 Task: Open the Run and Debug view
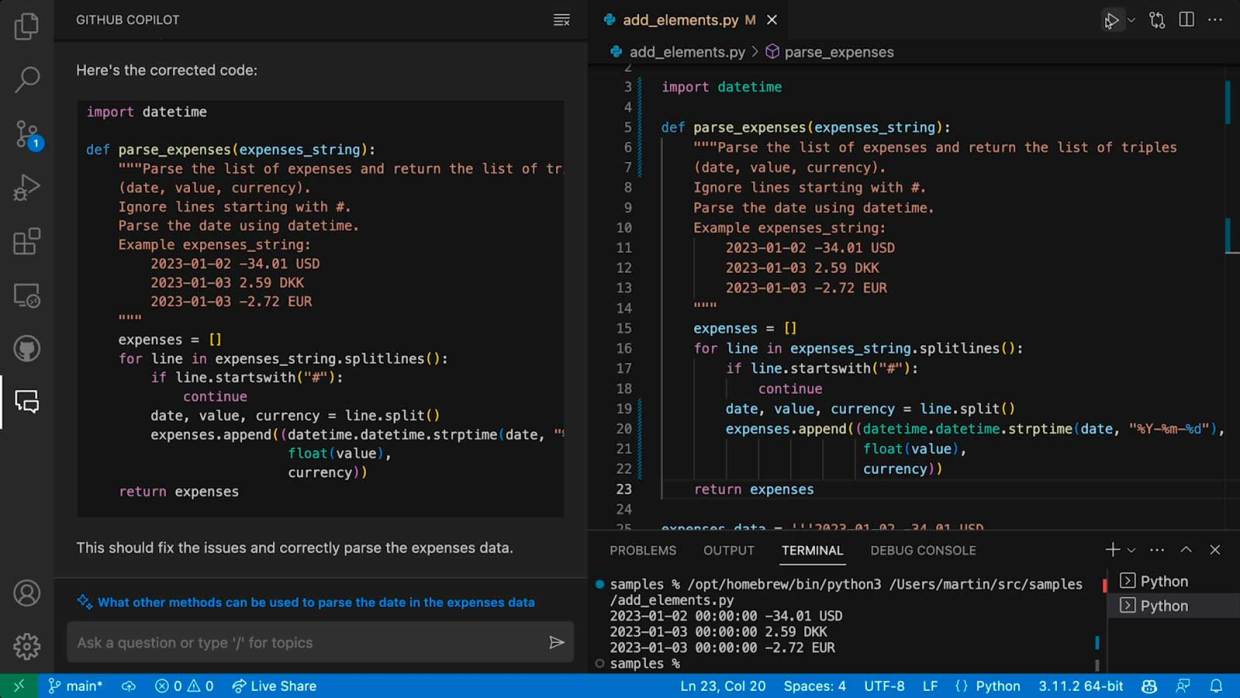27,187
